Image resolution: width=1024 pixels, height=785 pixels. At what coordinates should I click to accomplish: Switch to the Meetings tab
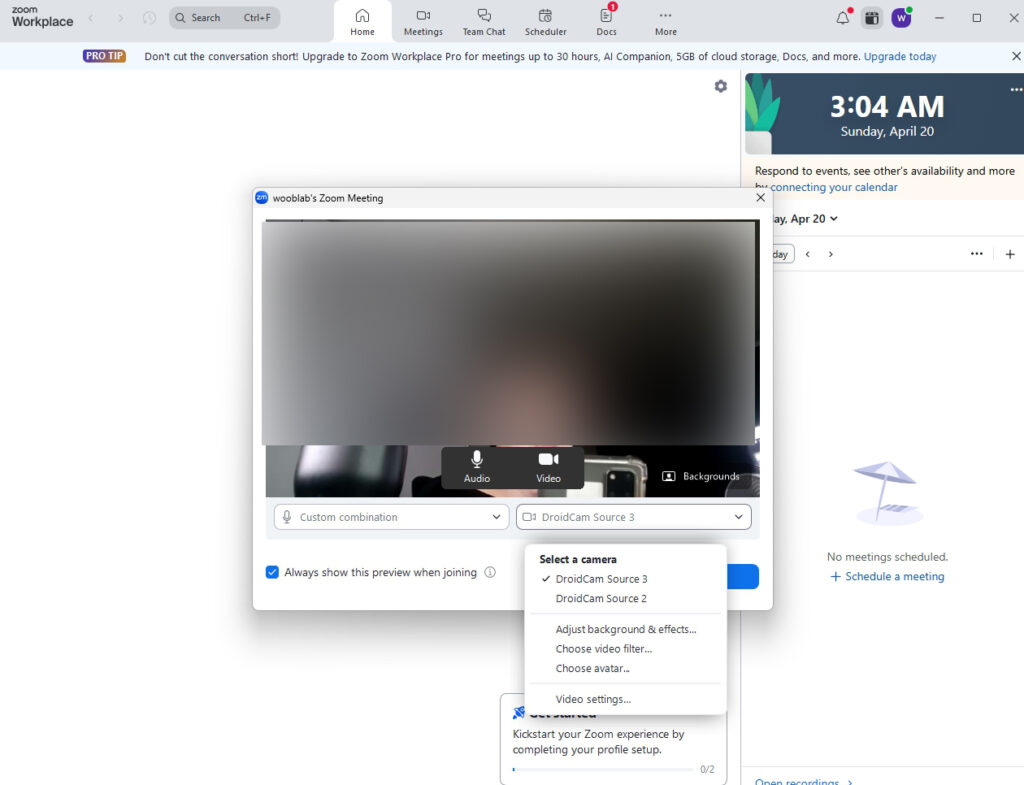coord(423,22)
